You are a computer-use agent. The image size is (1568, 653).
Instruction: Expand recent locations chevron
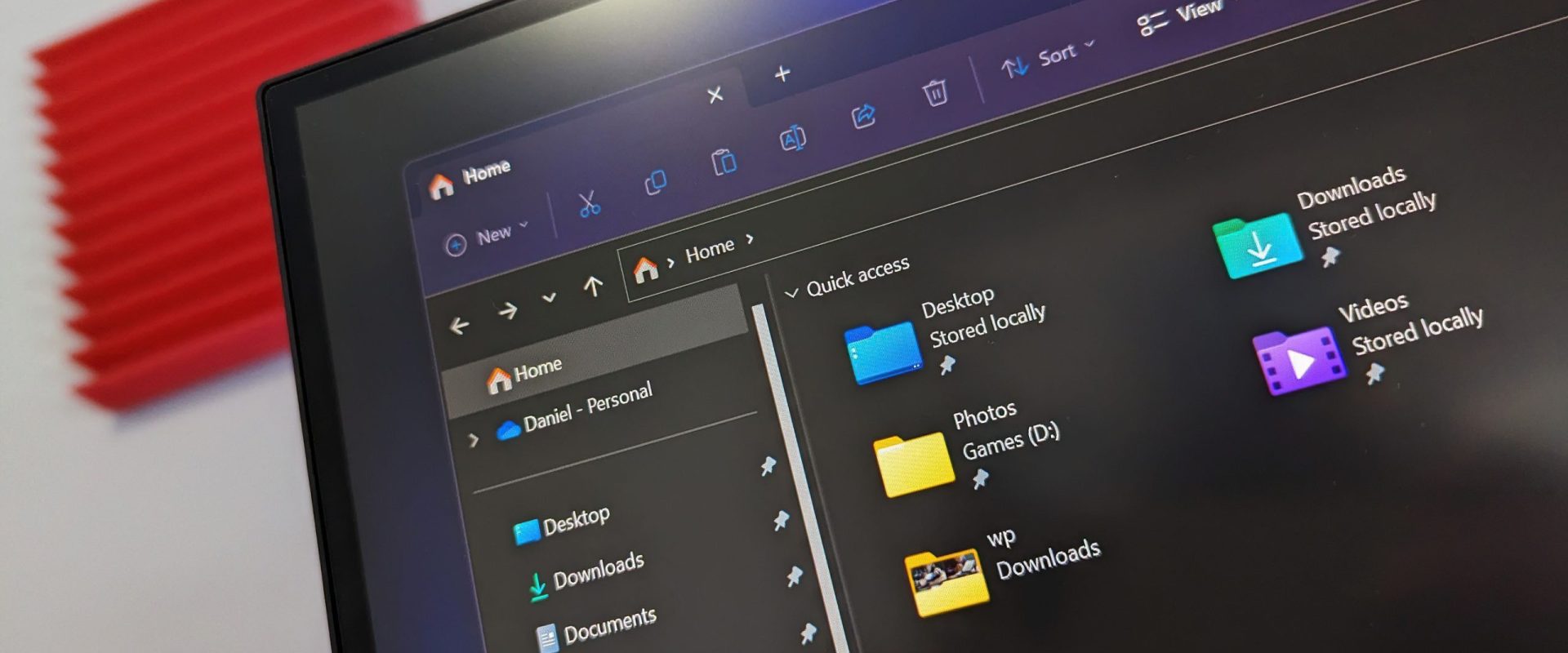pyautogui.click(x=550, y=298)
